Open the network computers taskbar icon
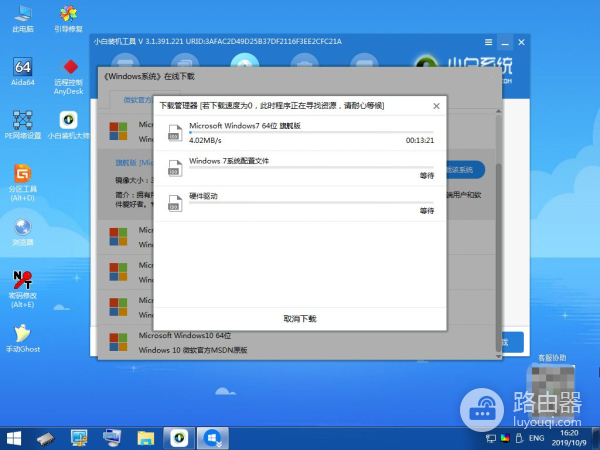Screen dimensions: 600x450 tap(79, 439)
